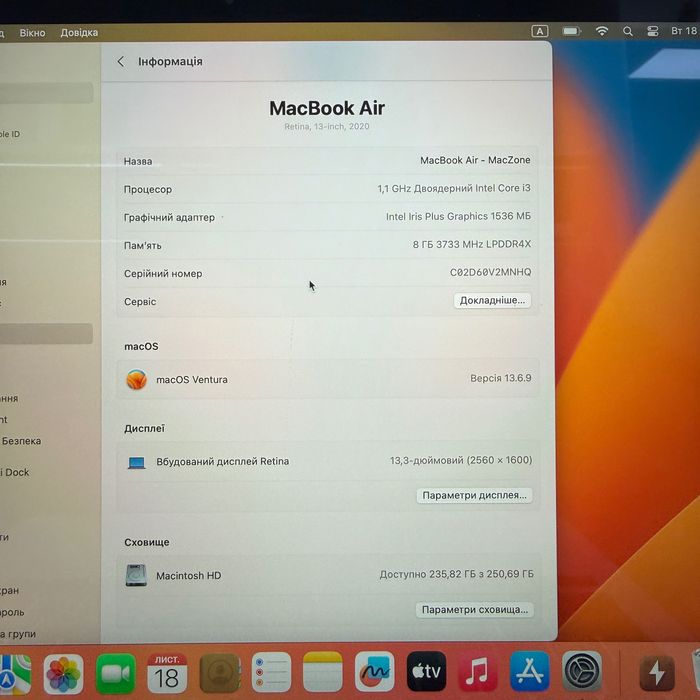Click the Wi-Fi status icon
This screenshot has width=700, height=700.
[602, 31]
